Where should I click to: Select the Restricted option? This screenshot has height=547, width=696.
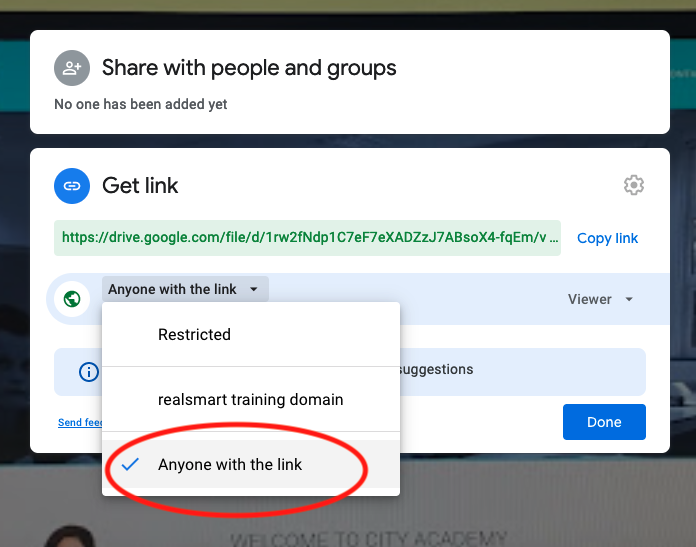[251, 334]
